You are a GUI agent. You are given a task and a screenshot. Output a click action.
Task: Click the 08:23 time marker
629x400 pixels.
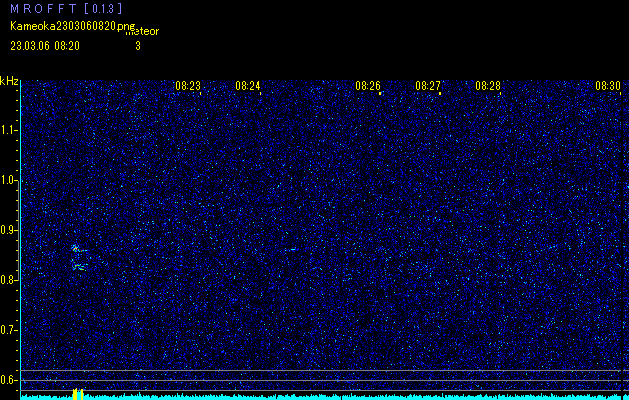coord(188,85)
